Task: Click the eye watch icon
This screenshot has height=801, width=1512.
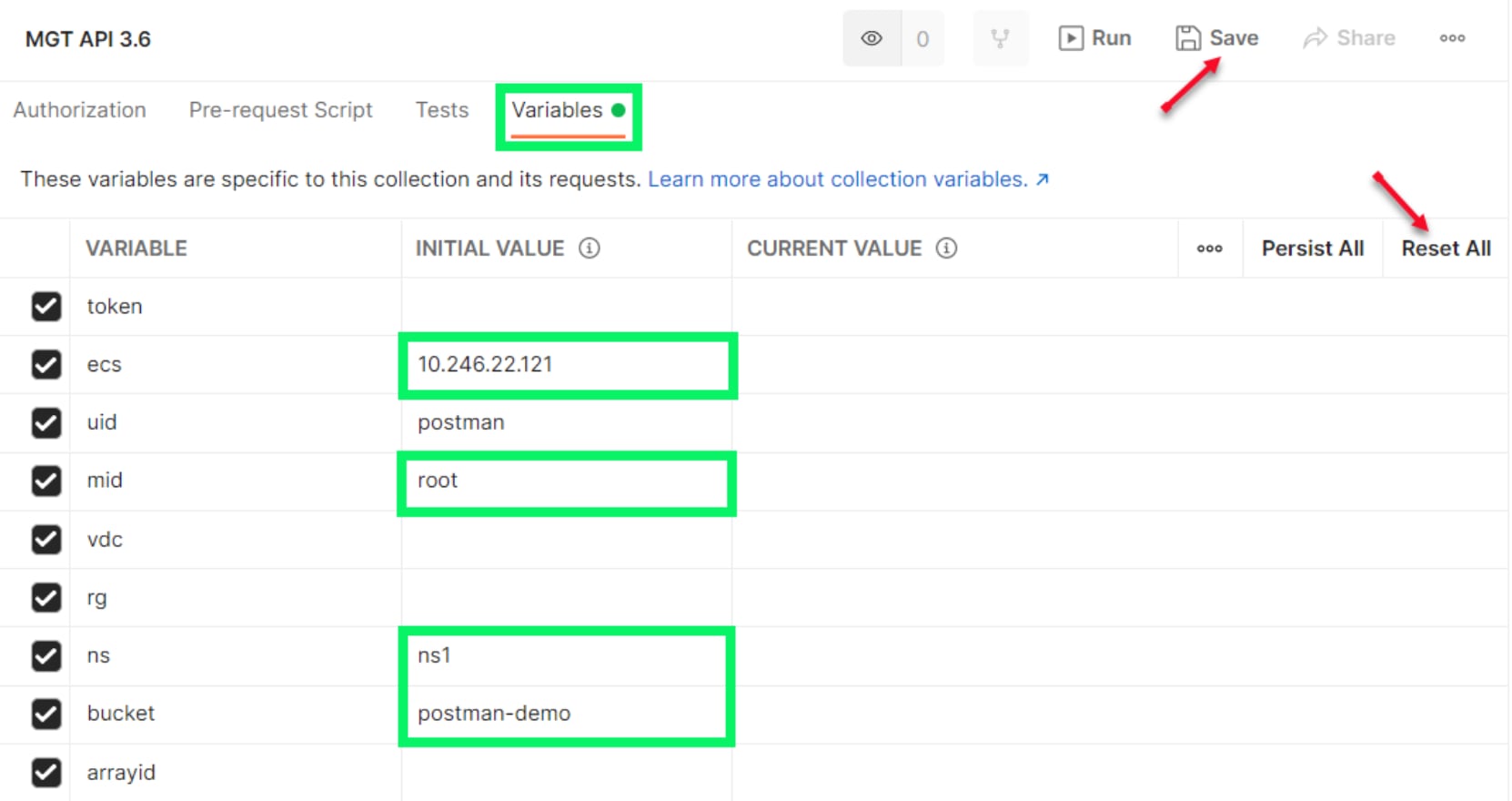Action: 872,38
